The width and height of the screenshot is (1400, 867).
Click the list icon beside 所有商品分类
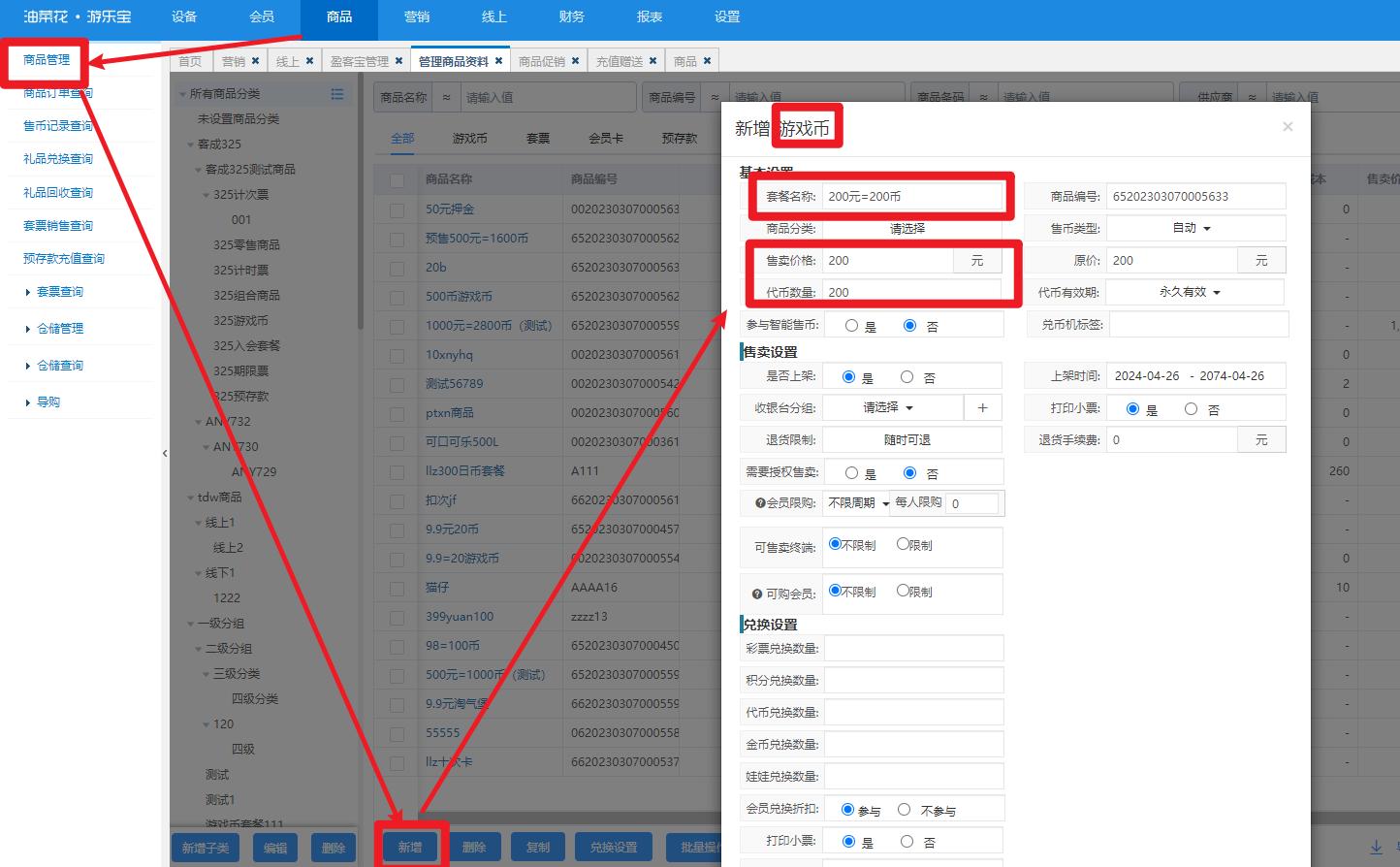coord(337,94)
